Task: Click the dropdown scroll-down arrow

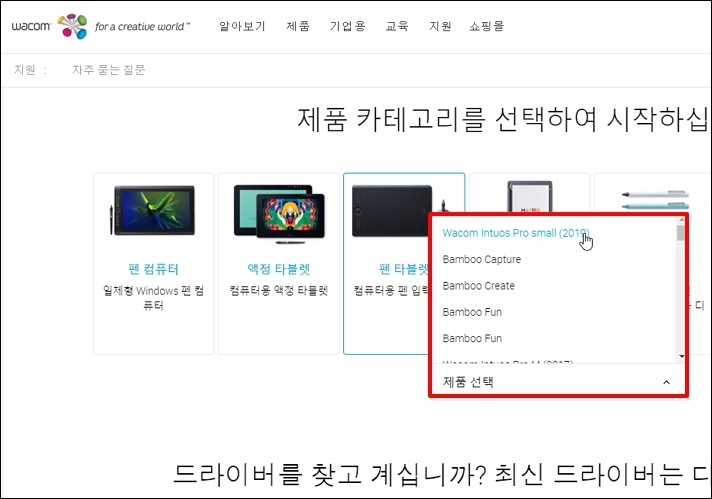Action: (681, 357)
